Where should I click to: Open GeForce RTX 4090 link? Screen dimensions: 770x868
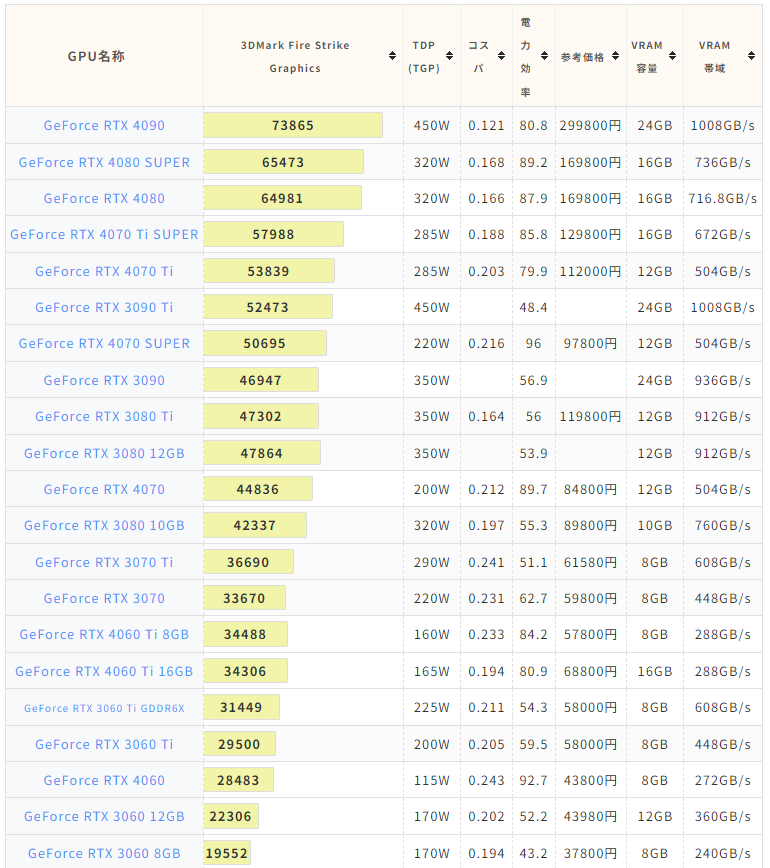pyautogui.click(x=104, y=126)
